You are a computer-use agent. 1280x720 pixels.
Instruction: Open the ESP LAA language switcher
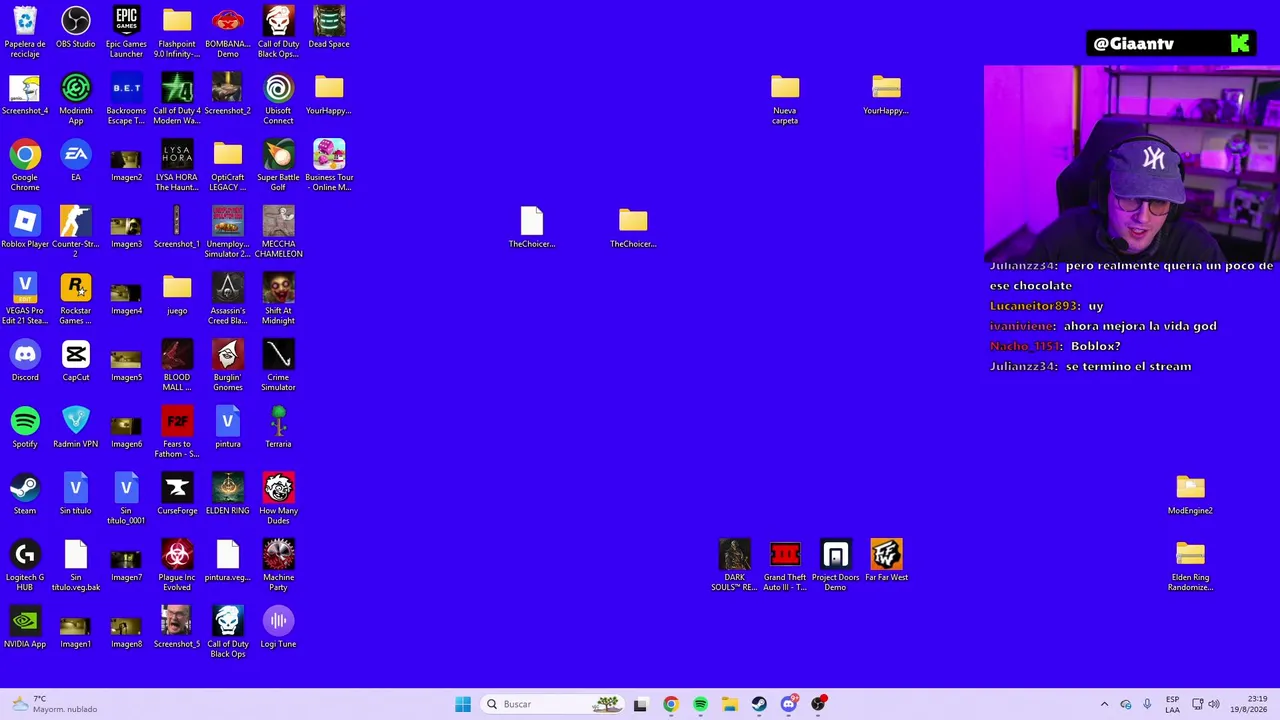click(x=1172, y=704)
